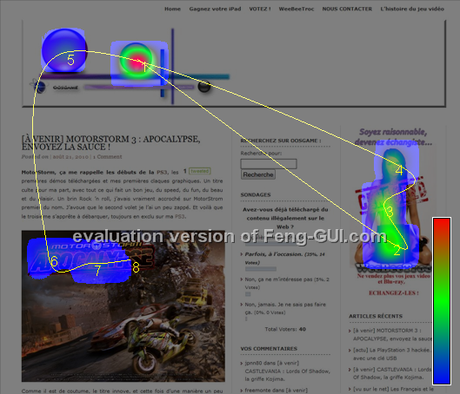This screenshot has height=394, width=460.
Task: Open jpnn80 comment on Castlevania article
Action: 287,371
